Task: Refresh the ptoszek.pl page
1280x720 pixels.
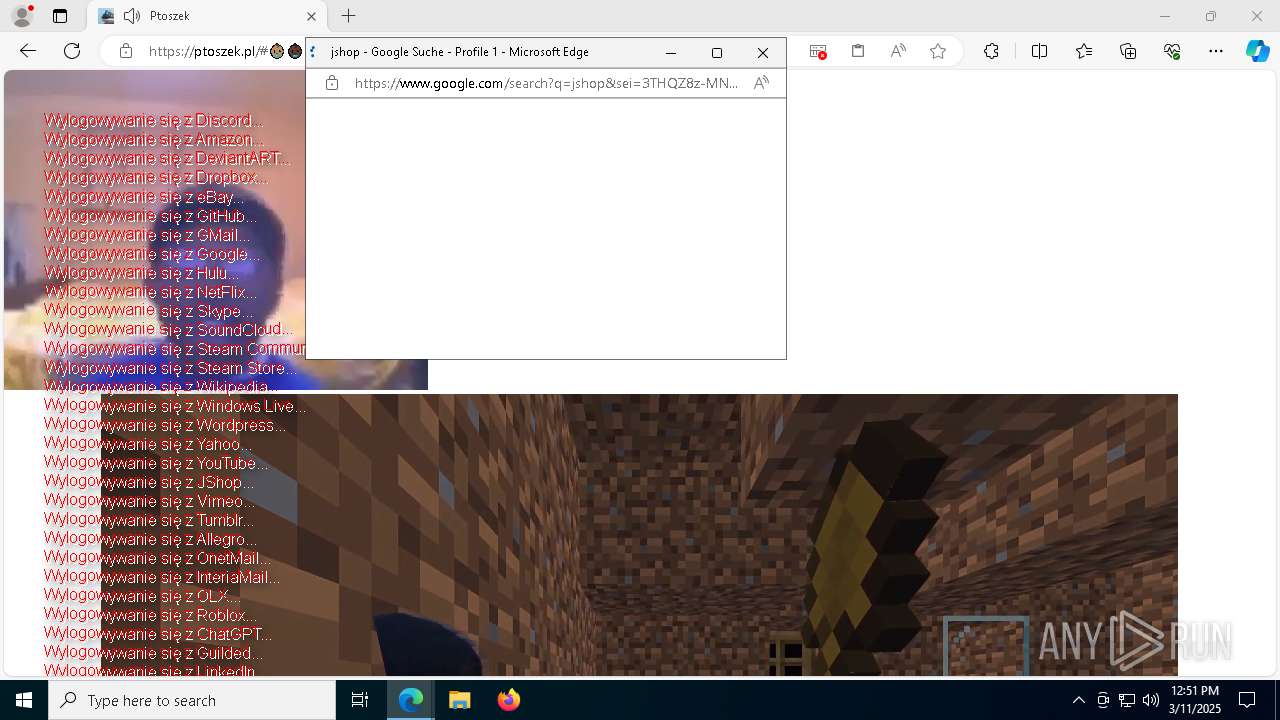Action: click(x=72, y=51)
